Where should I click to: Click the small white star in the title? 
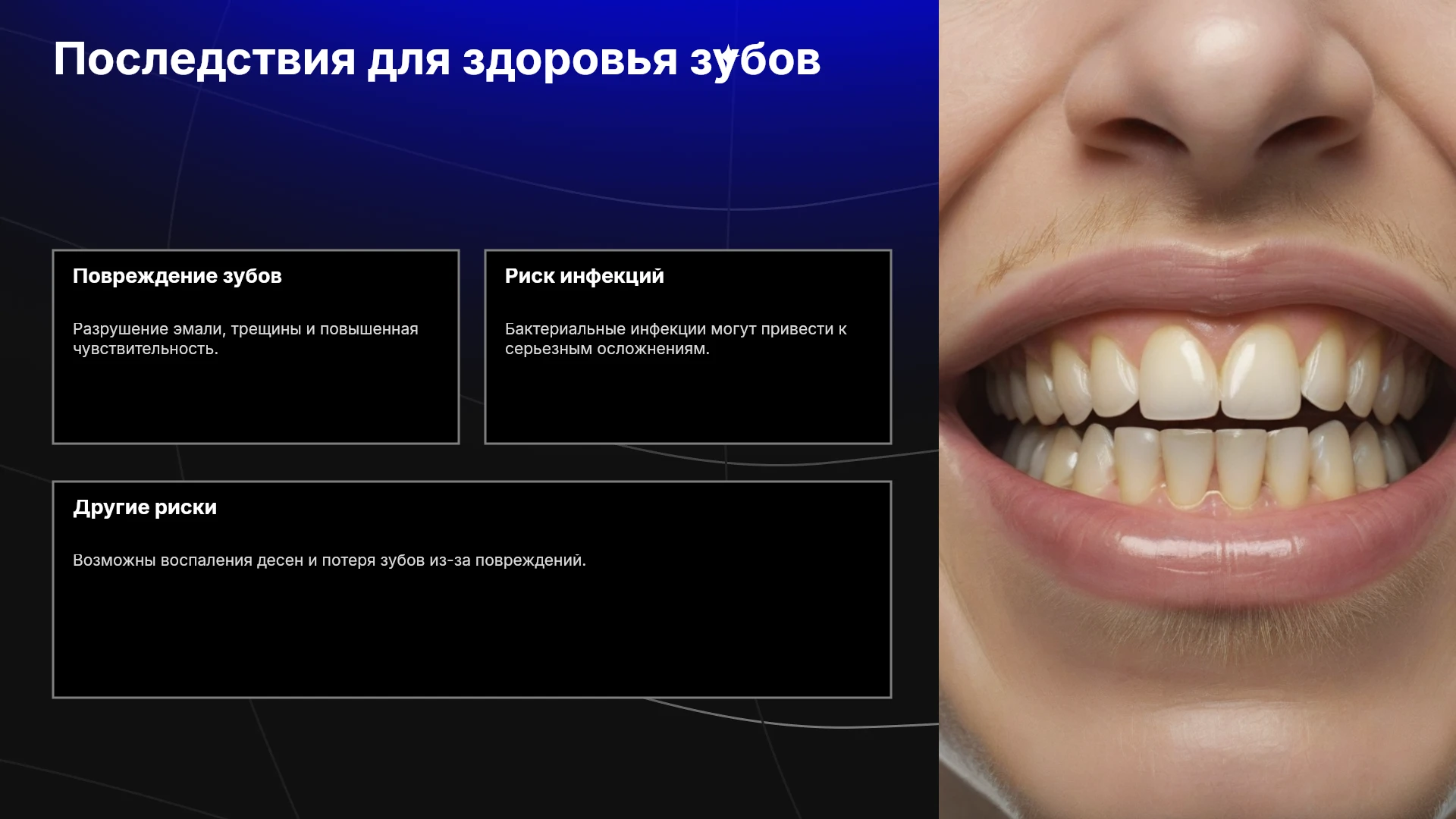point(727,56)
